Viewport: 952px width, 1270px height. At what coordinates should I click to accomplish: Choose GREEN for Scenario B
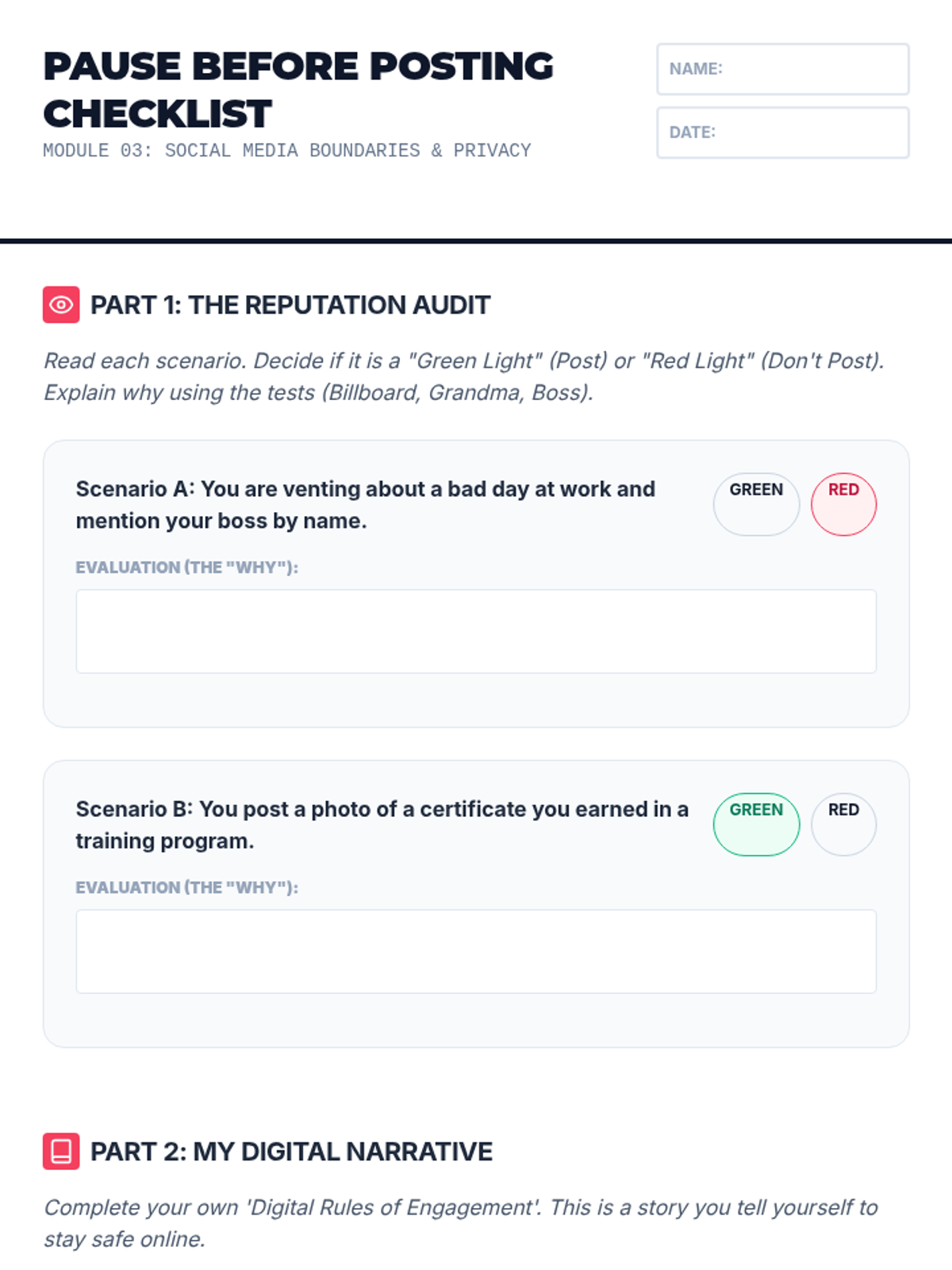coord(756,824)
